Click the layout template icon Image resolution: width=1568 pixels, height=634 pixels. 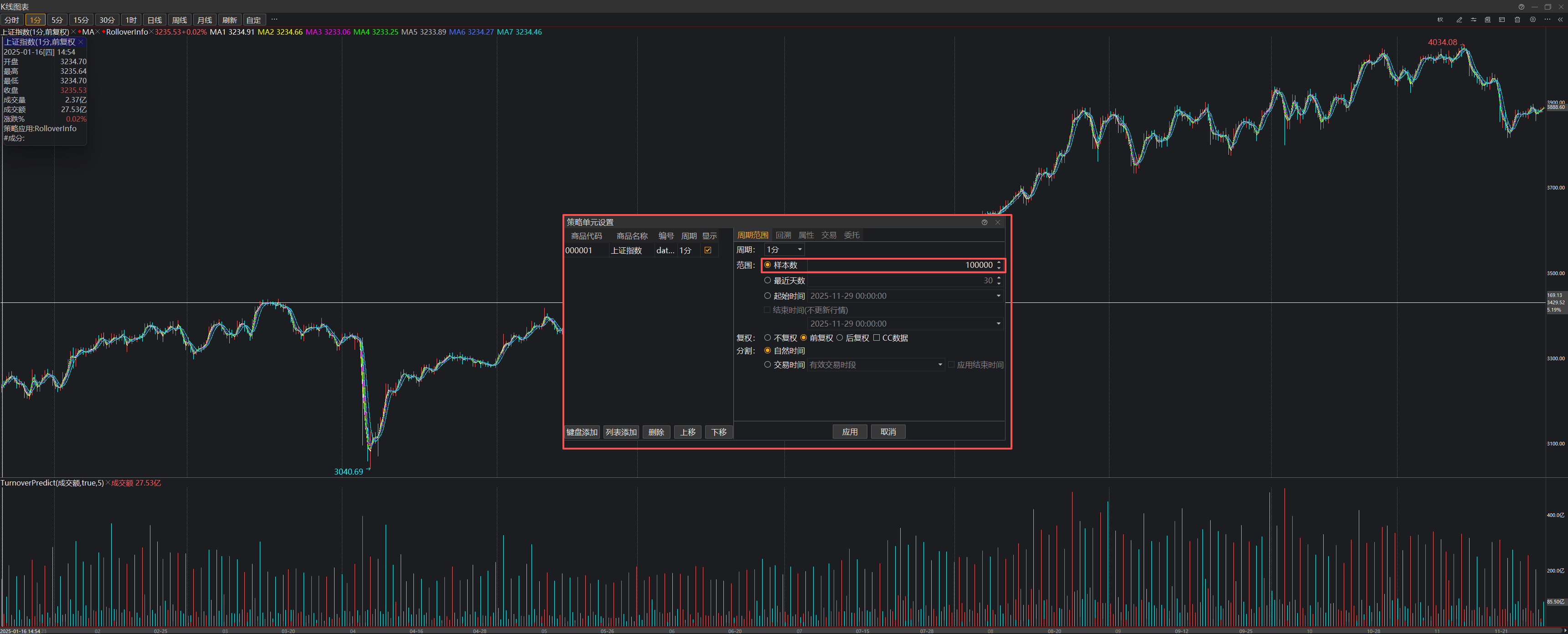pos(1501,20)
